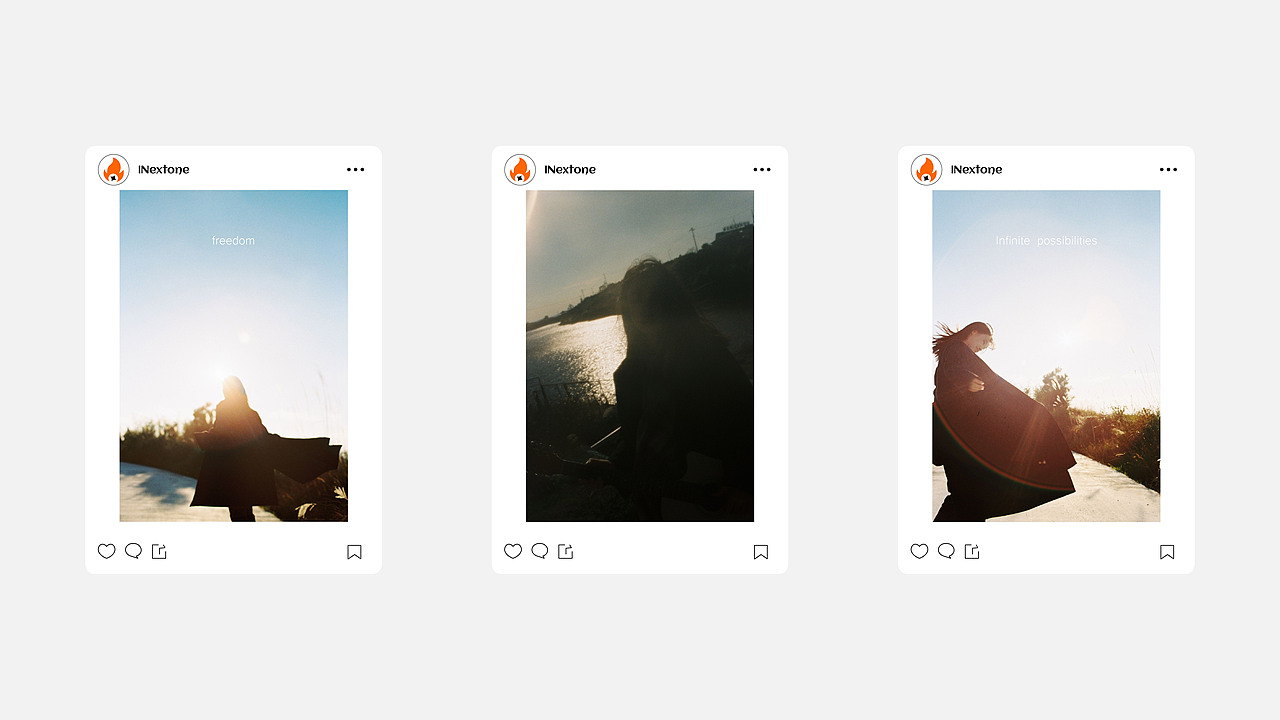1280x720 pixels.
Task: Bookmark the Infinite possibilities post
Action: (1167, 552)
